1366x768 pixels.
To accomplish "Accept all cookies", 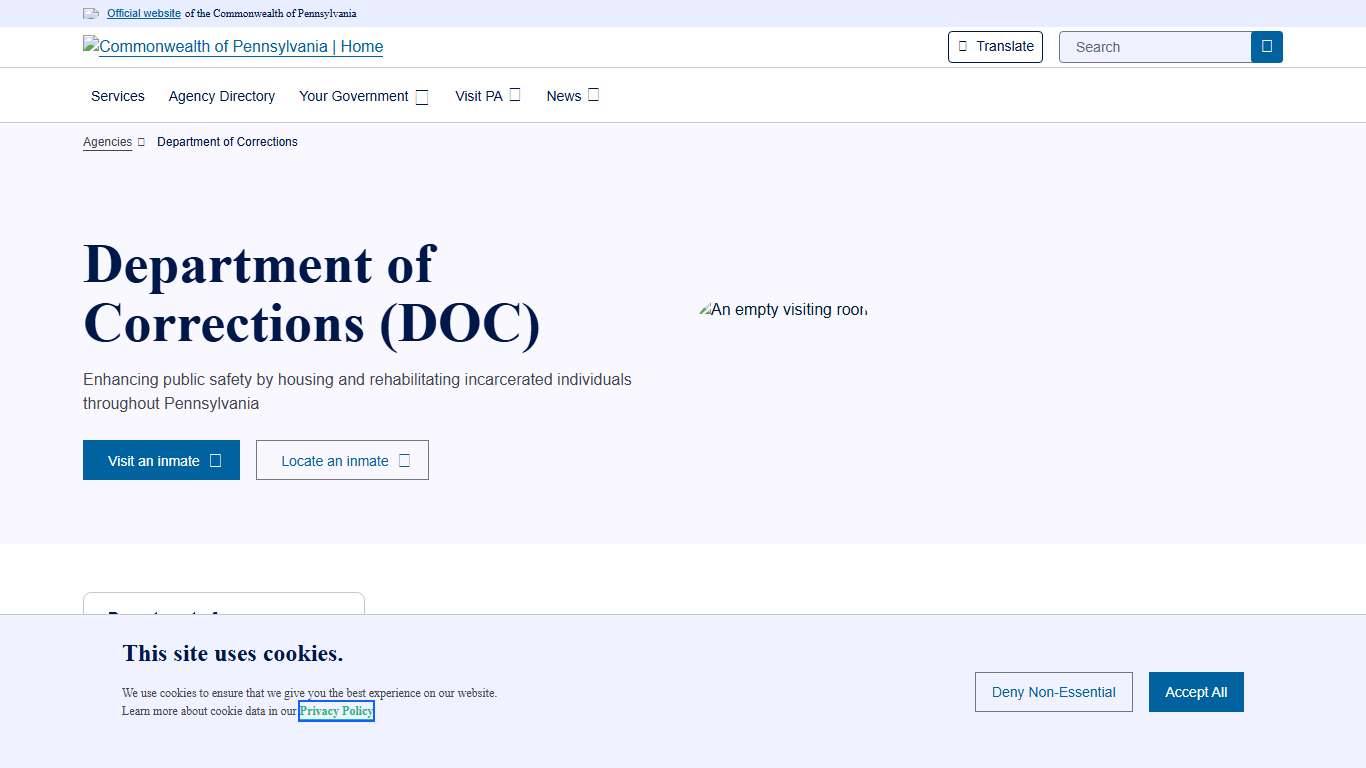I will (1195, 692).
